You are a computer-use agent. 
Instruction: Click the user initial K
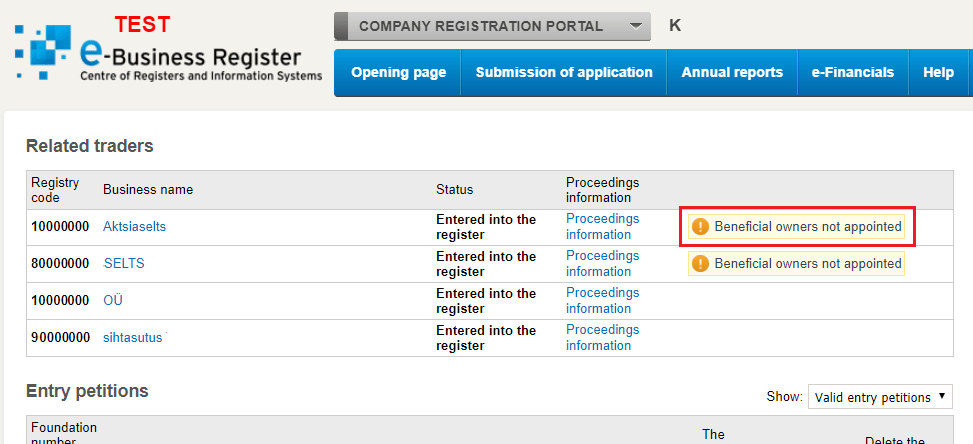click(675, 26)
